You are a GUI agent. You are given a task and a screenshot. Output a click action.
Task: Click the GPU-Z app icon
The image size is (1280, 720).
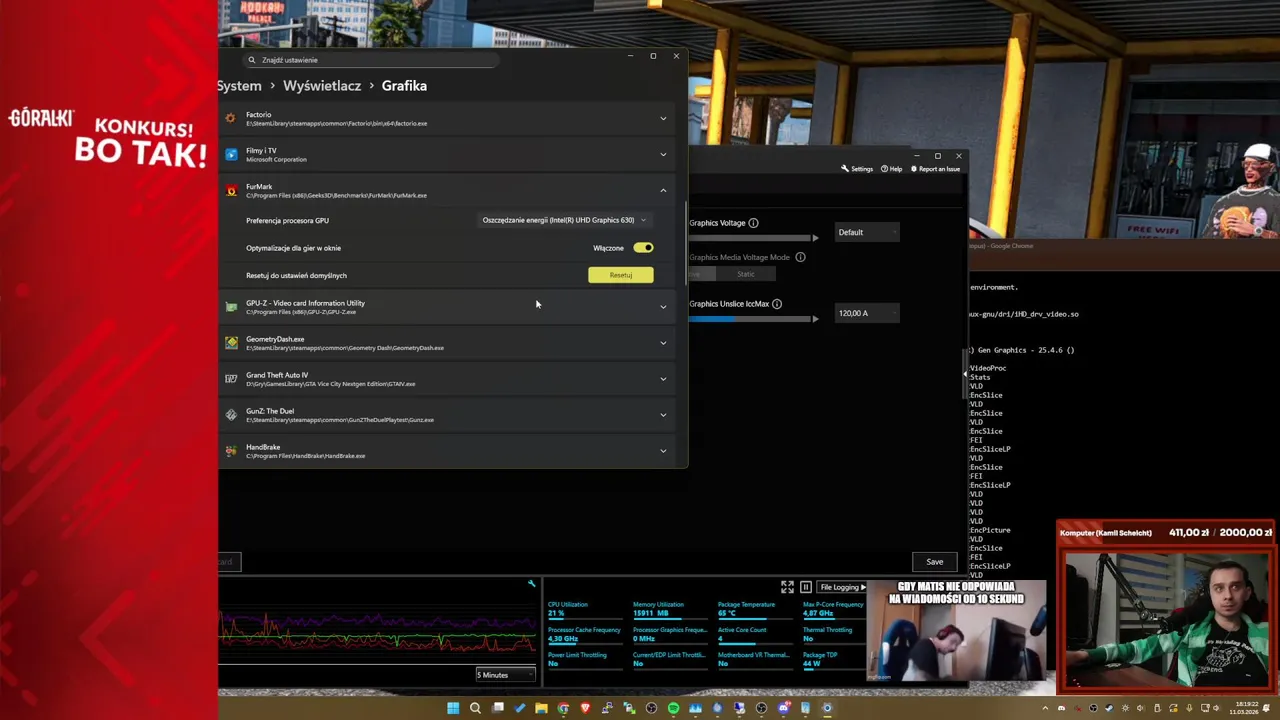[x=231, y=307]
